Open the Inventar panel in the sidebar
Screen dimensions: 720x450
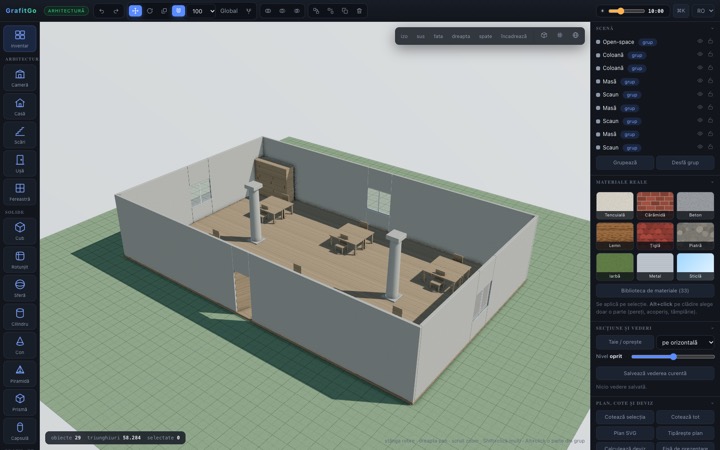pos(20,39)
